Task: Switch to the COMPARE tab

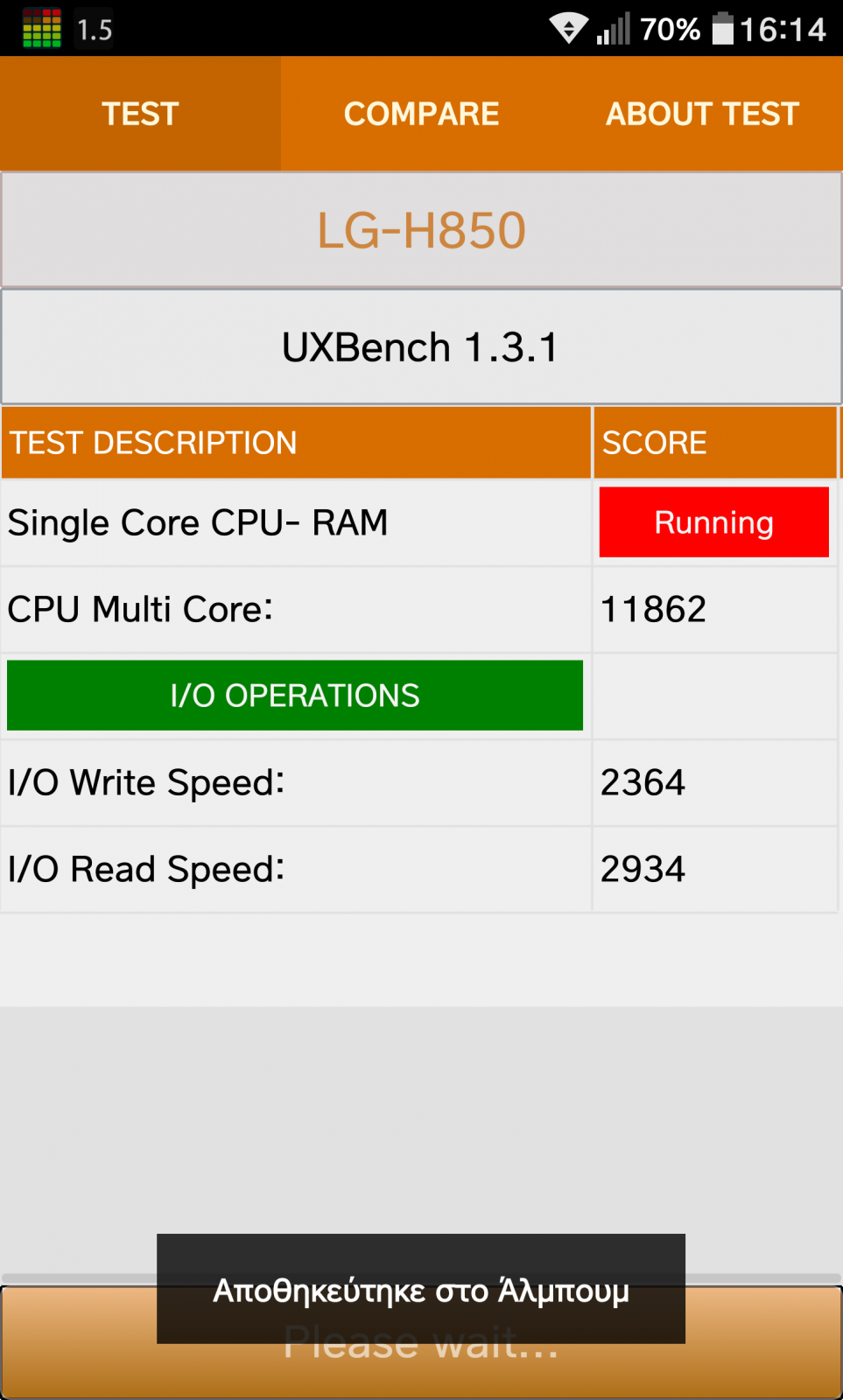Action: pos(421,114)
